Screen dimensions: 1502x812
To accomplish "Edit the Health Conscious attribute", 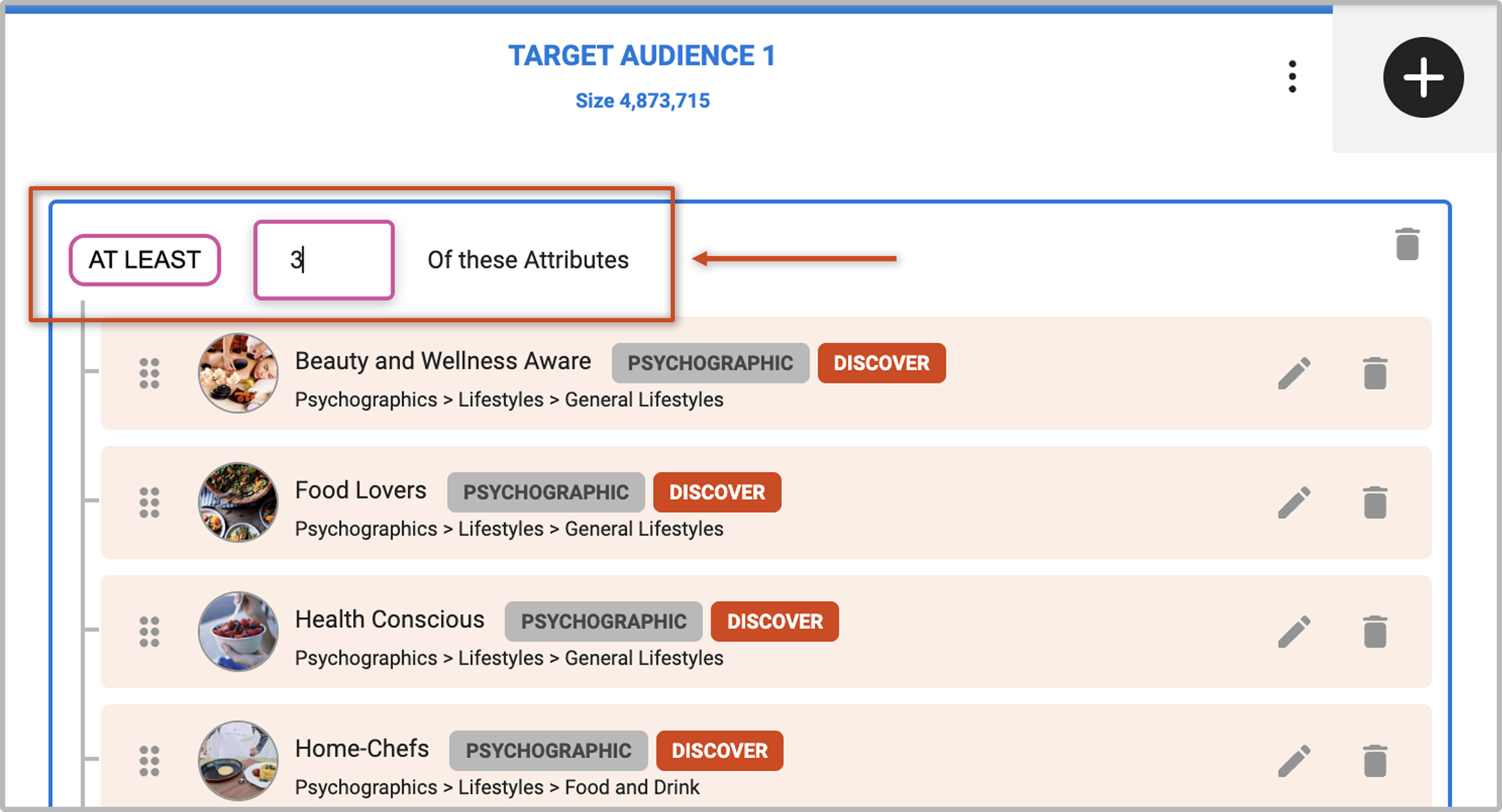I will tap(1294, 632).
